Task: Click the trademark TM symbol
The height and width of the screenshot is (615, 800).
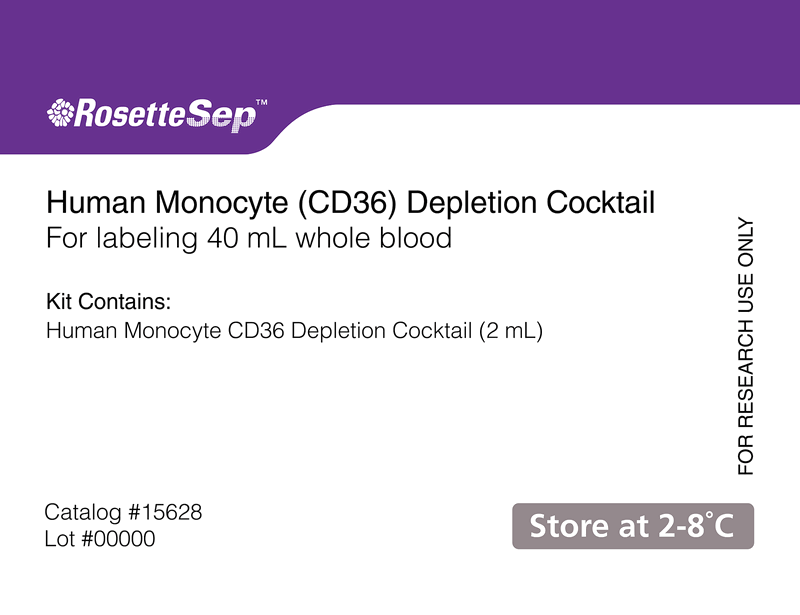Action: [x=261, y=102]
